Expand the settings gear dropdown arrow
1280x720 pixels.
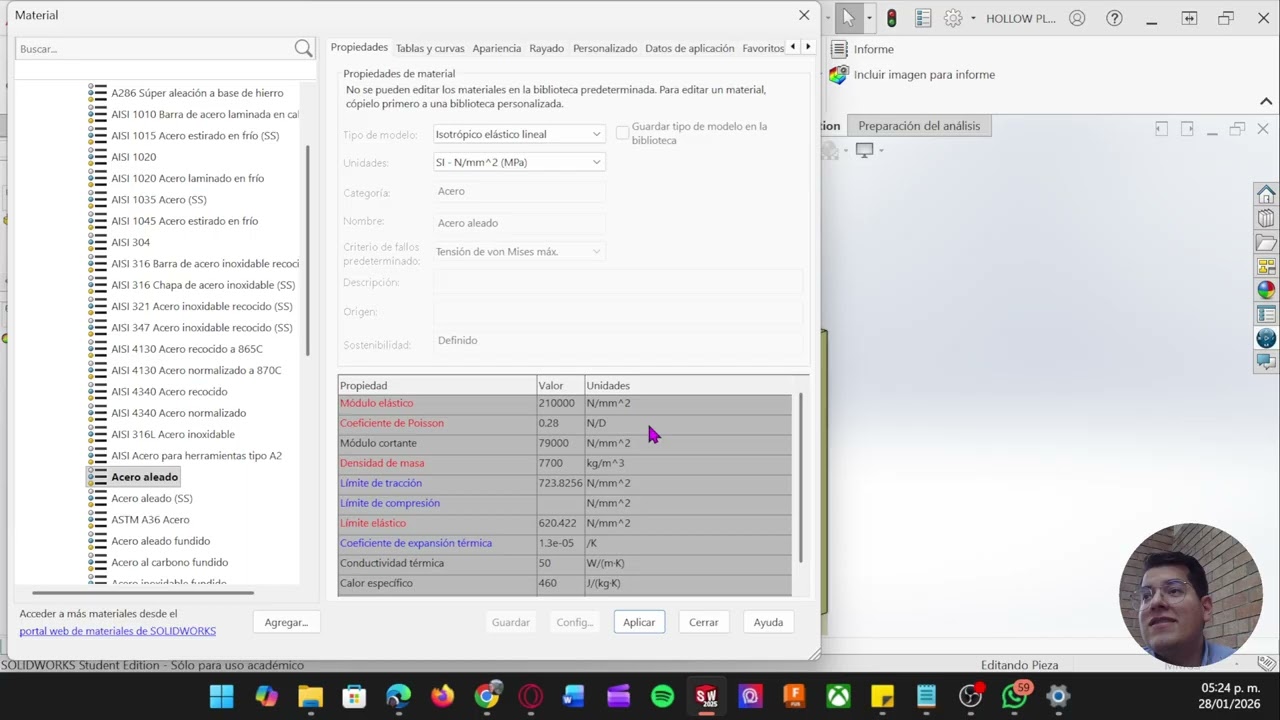pos(972,18)
